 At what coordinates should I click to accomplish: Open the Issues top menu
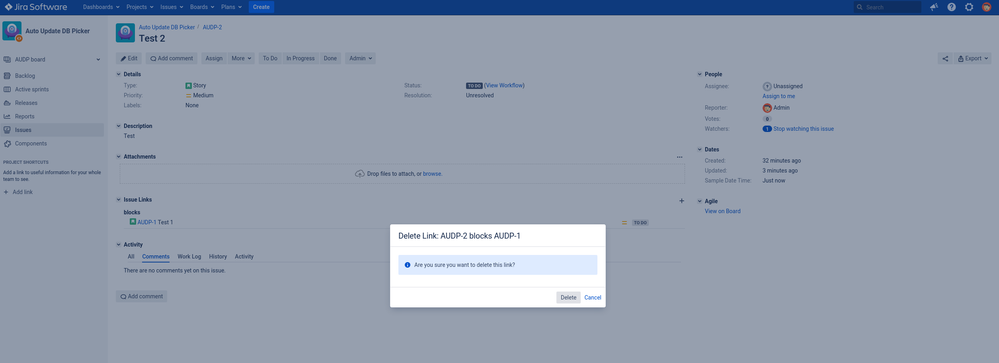(x=172, y=7)
